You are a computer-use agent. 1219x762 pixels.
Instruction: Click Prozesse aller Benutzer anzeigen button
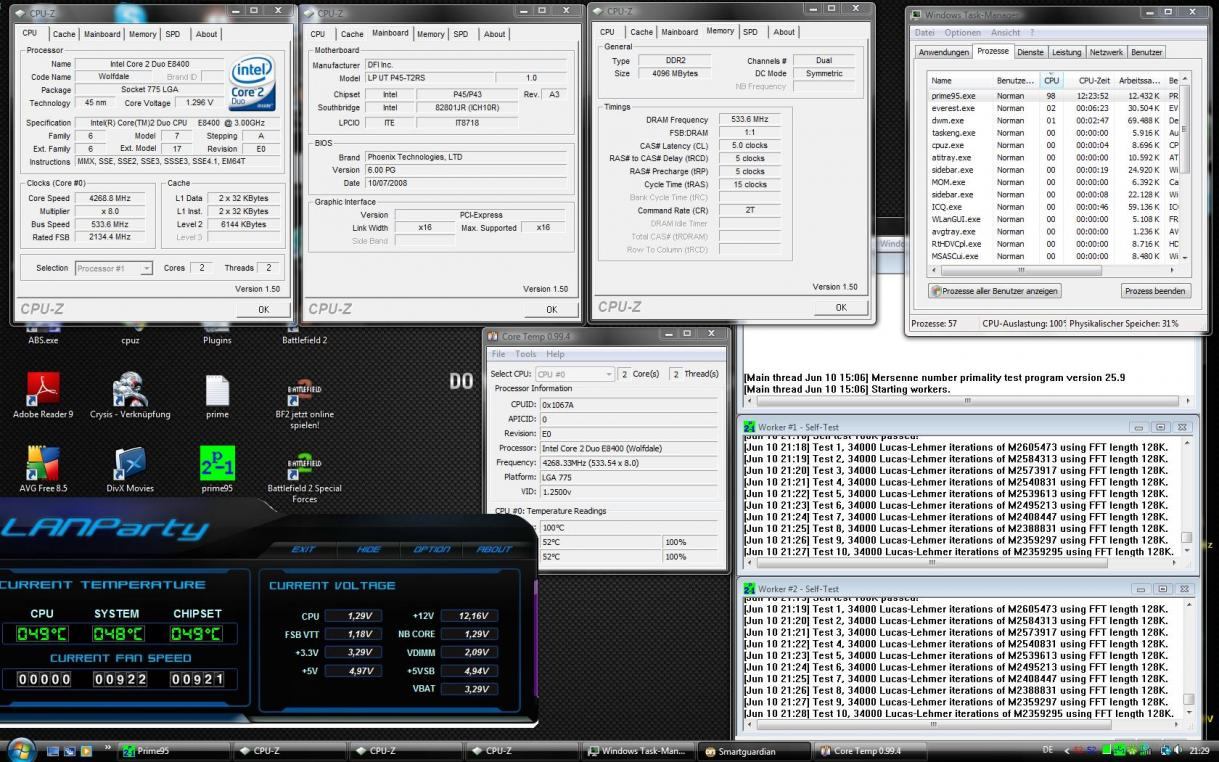pyautogui.click(x=994, y=291)
